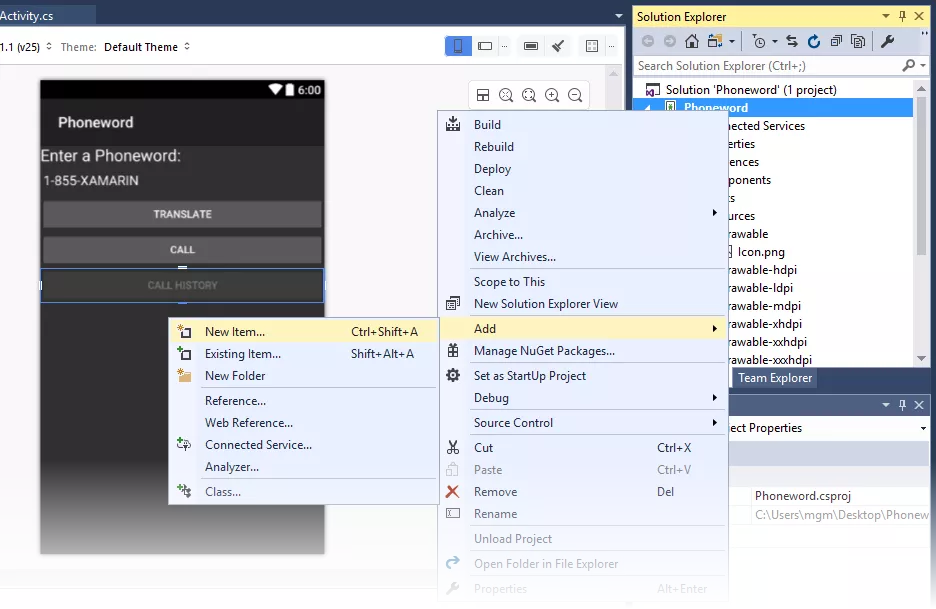Click the theme editor paintbrush icon

(558, 46)
